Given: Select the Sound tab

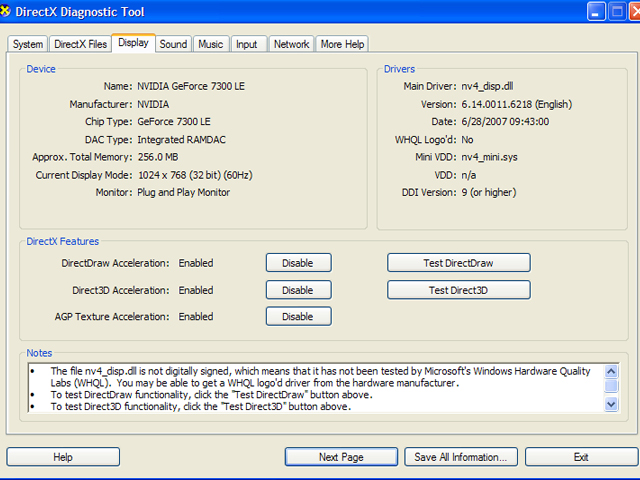Looking at the screenshot, I should [173, 44].
